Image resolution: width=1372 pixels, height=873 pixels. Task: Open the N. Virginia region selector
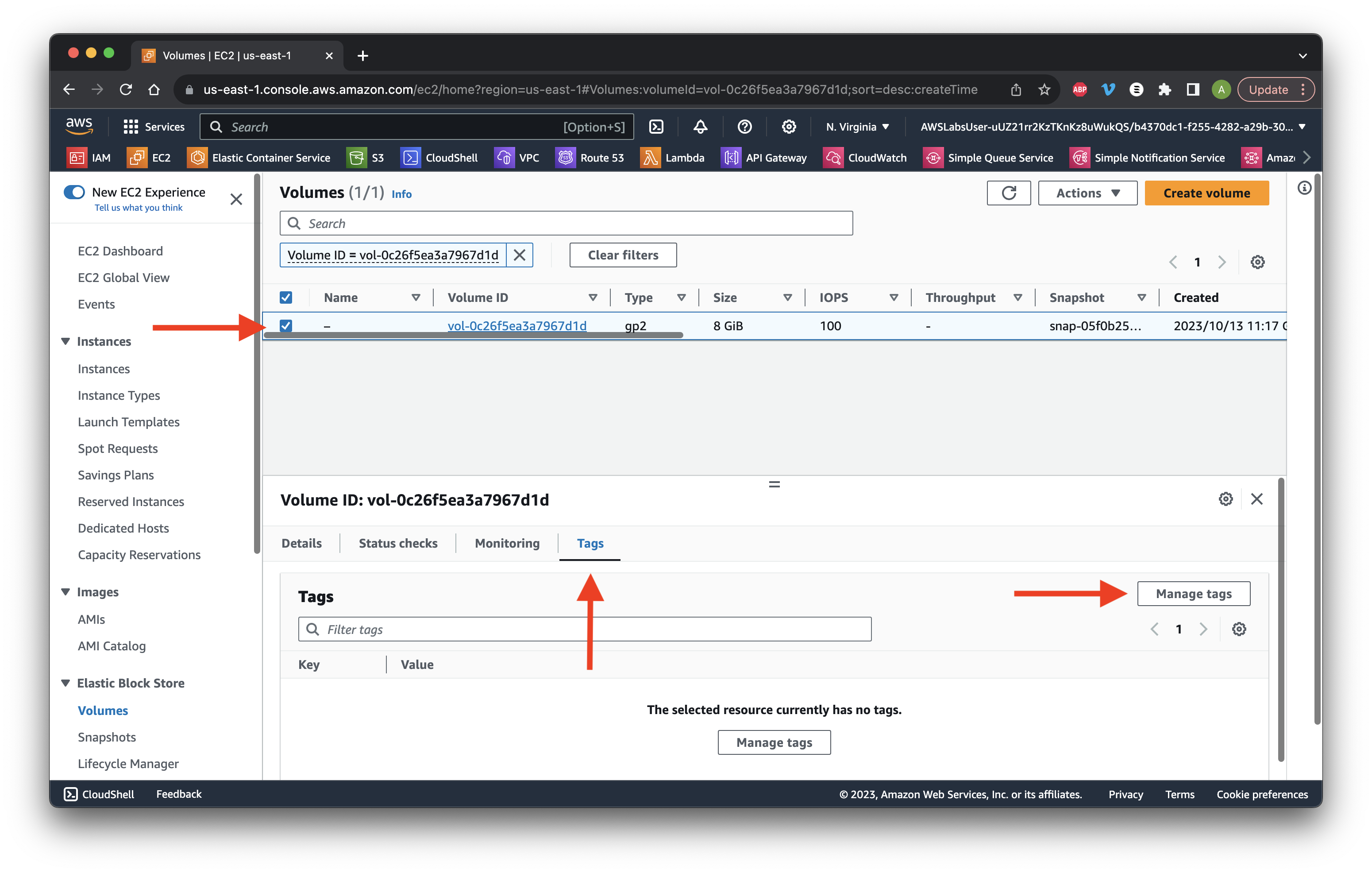[x=857, y=127]
